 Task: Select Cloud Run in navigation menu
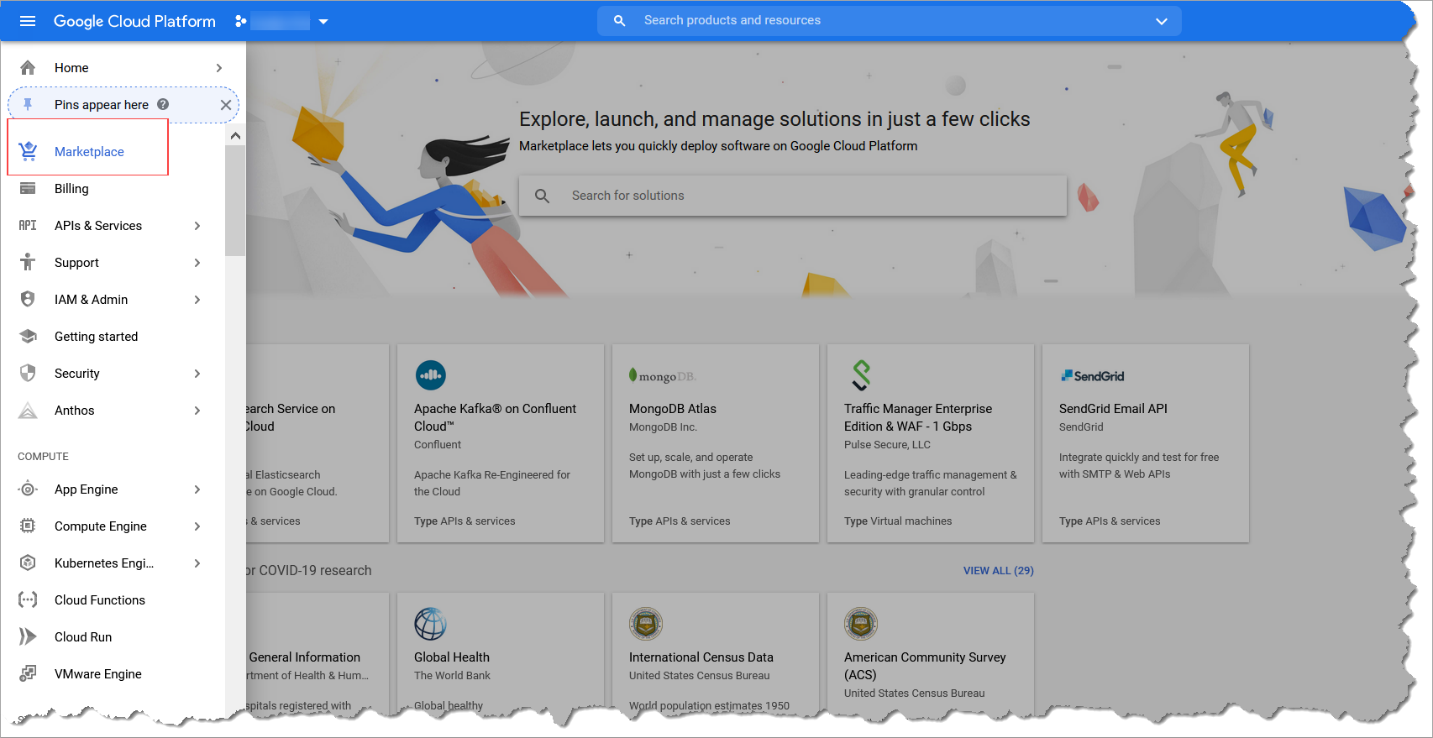pyautogui.click(x=83, y=638)
